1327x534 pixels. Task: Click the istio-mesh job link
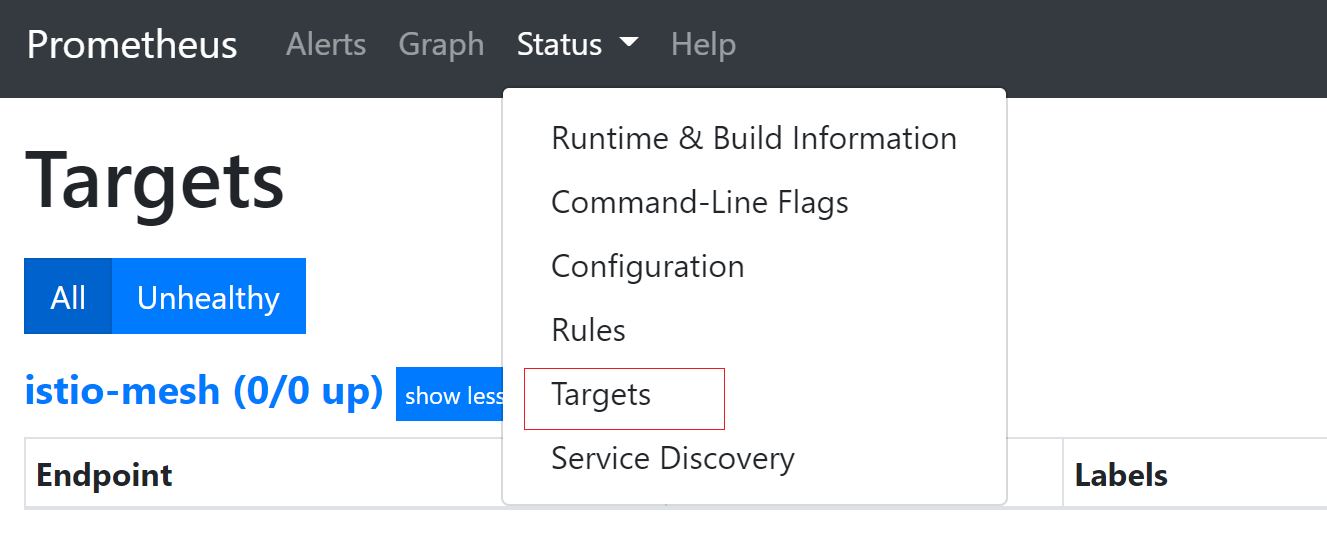122,391
